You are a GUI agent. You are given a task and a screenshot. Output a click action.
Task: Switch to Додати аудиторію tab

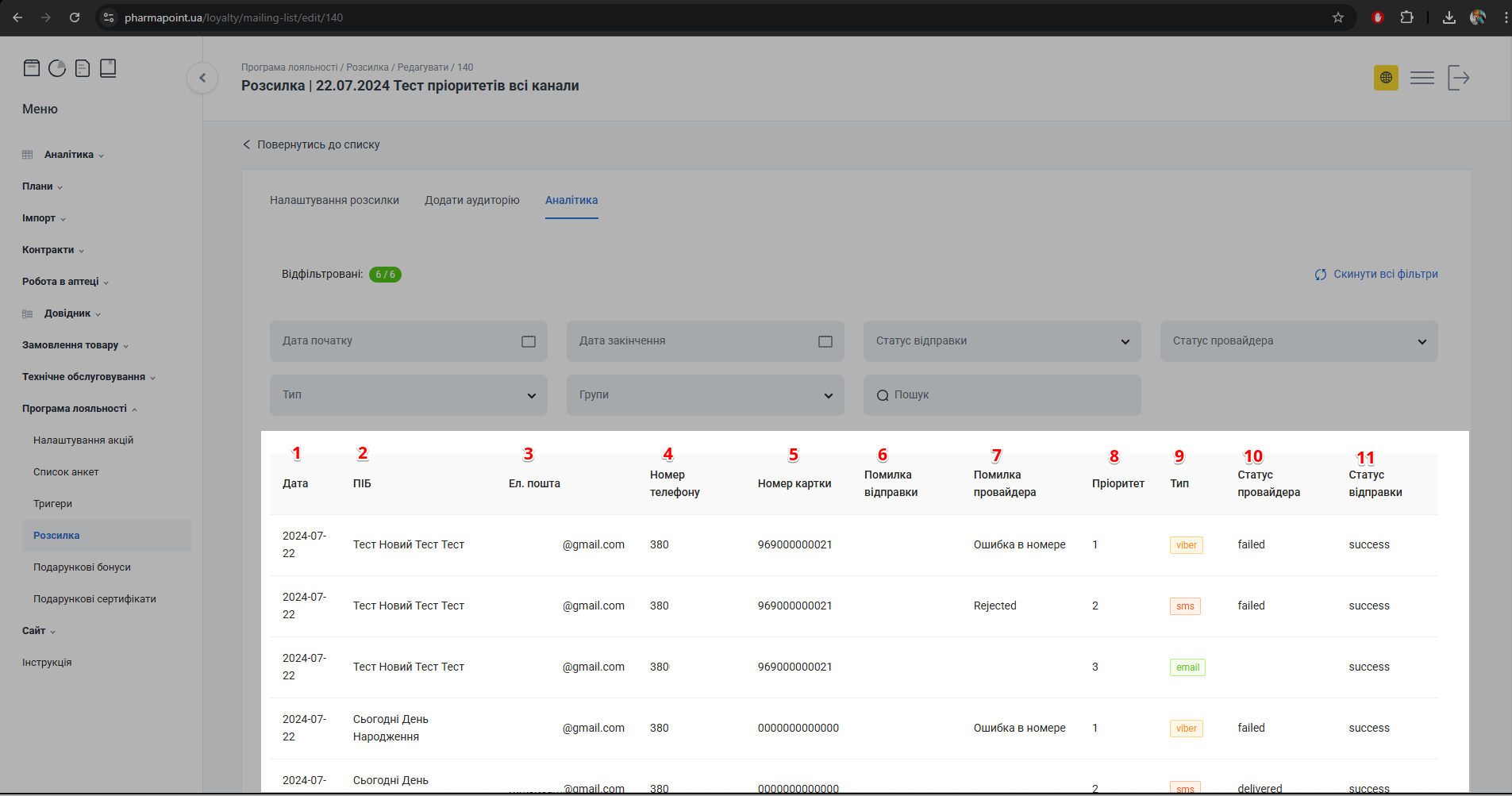pyautogui.click(x=472, y=200)
